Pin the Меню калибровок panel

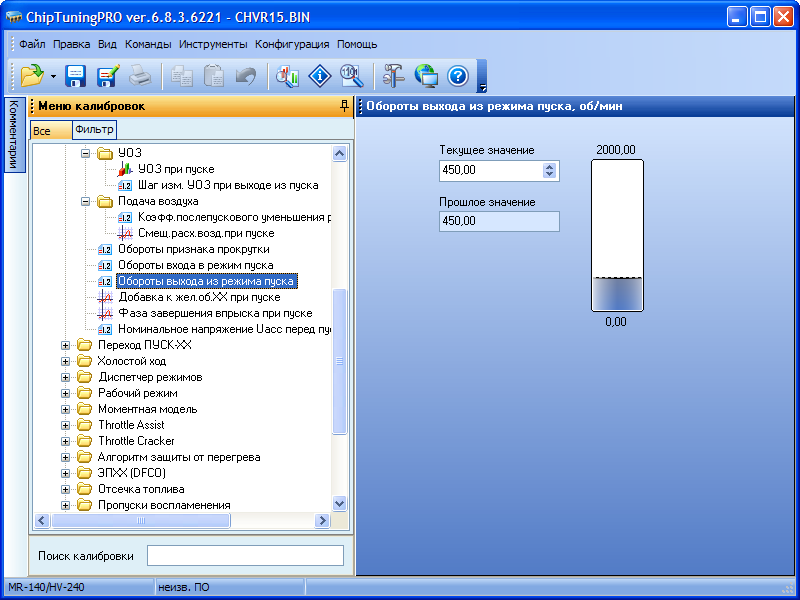344,106
